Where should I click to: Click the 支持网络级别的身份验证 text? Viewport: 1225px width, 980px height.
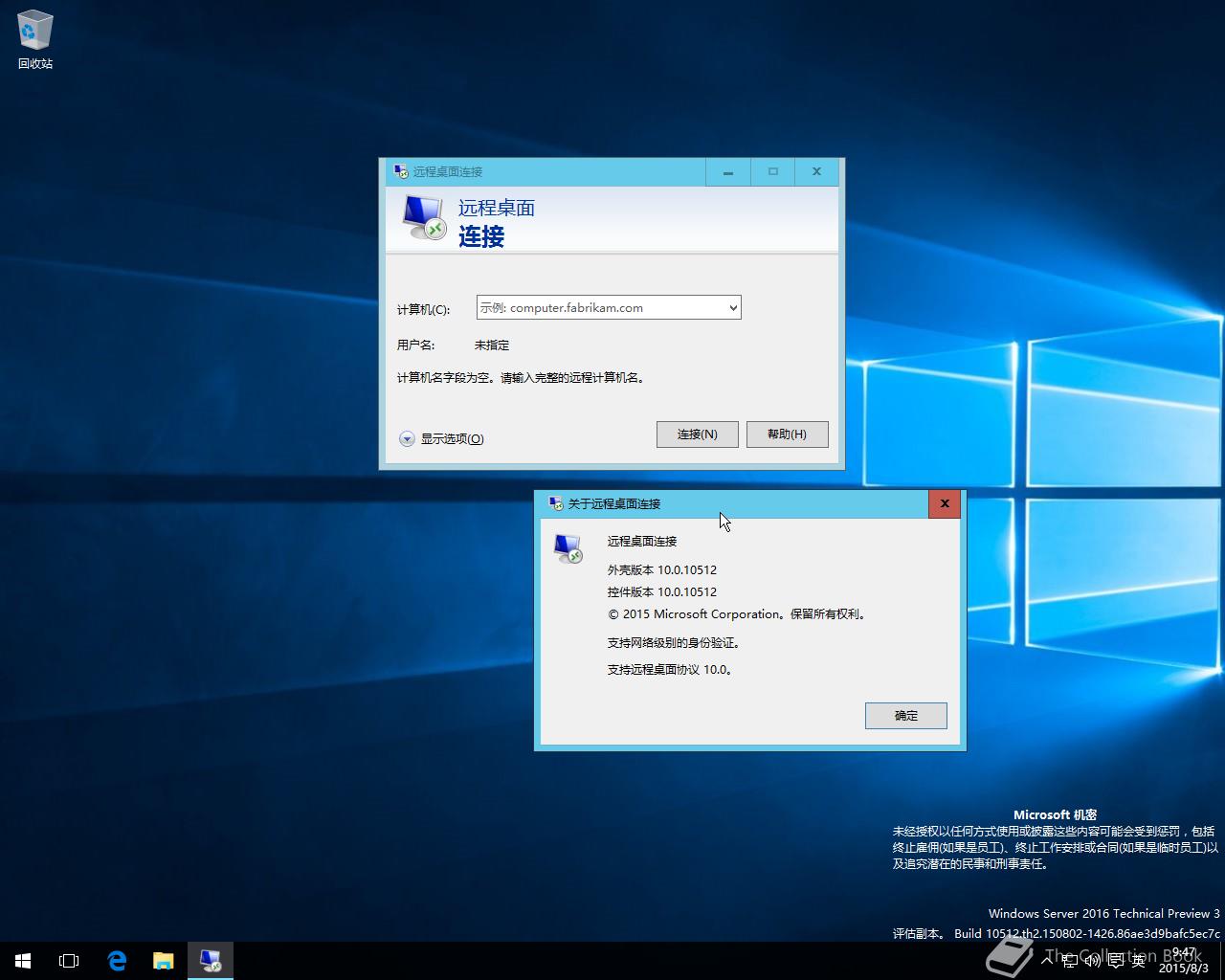[675, 643]
